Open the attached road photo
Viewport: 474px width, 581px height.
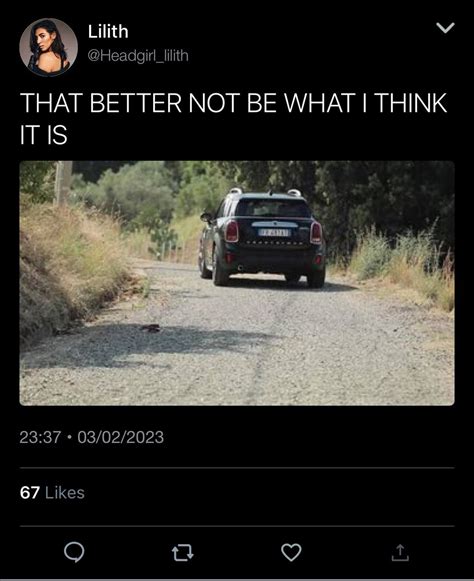tap(237, 283)
